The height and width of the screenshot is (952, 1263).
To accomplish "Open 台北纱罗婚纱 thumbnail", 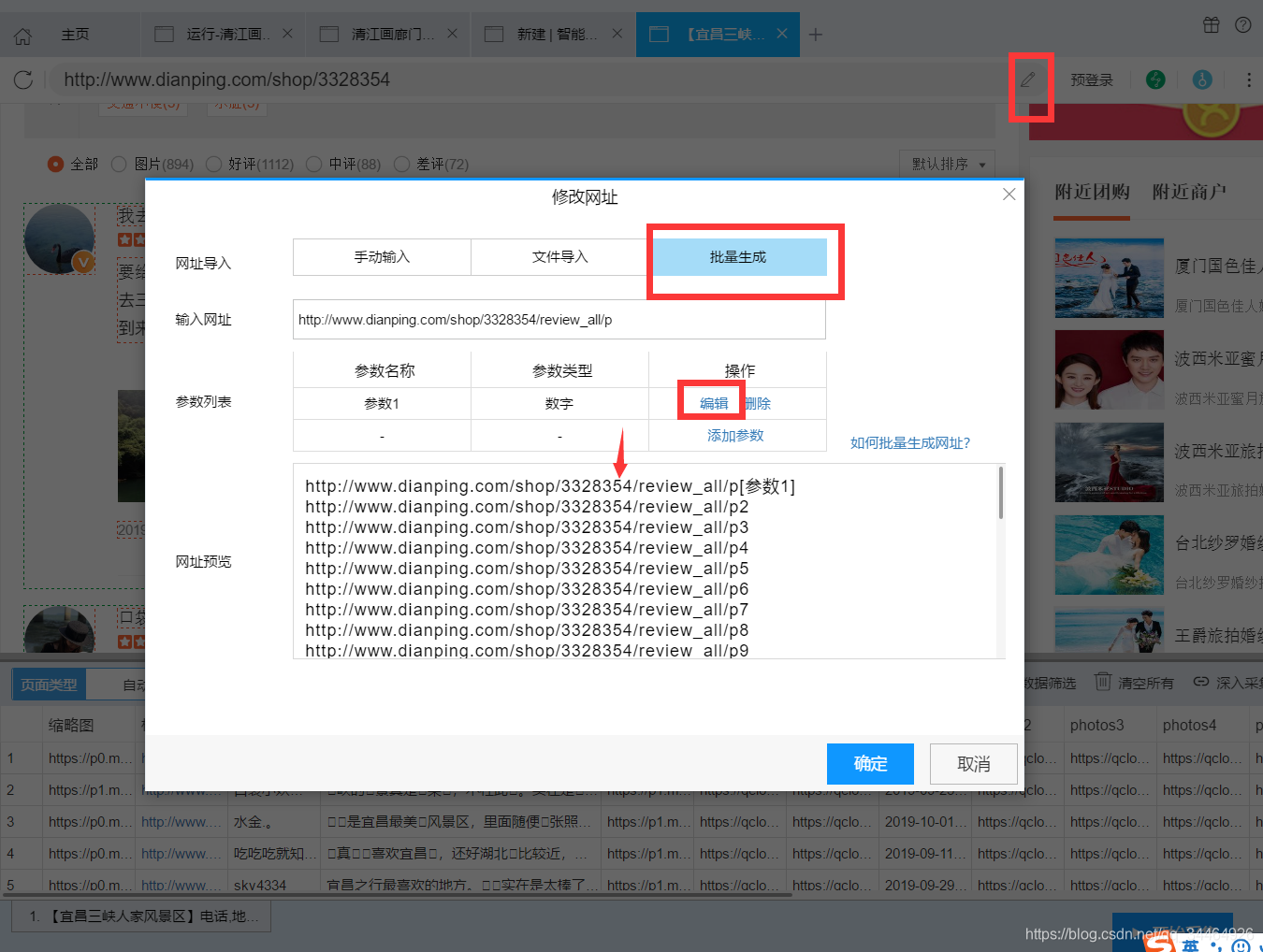I will [1110, 555].
